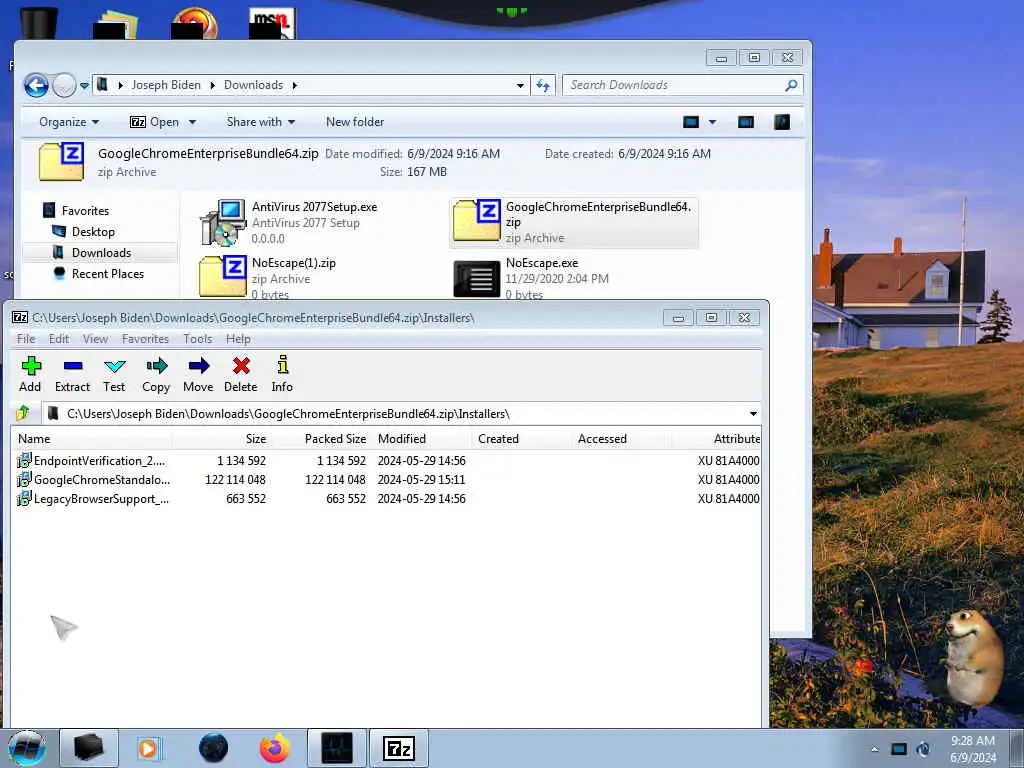Sort by the Created column header

521,439
